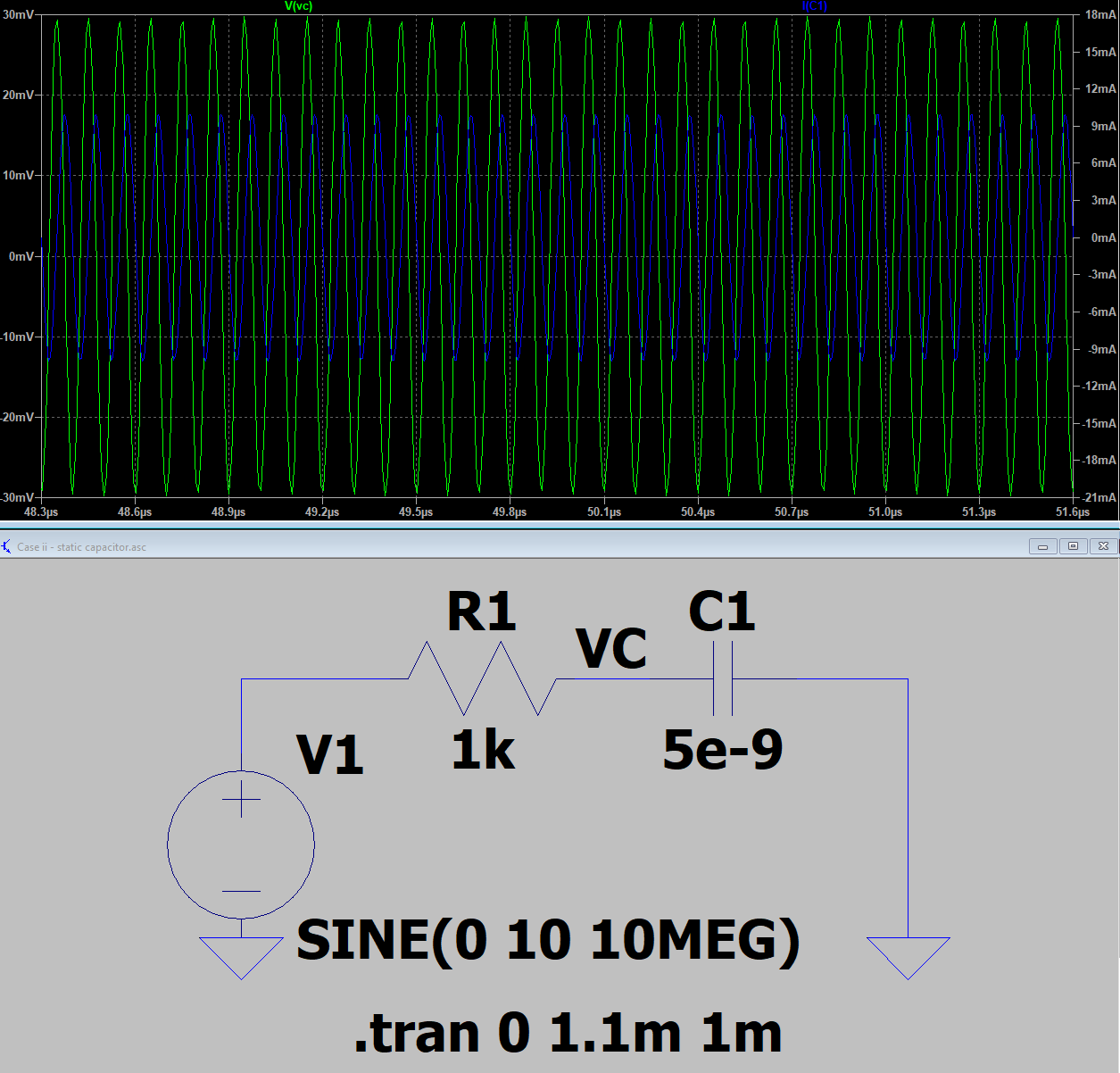1120x1073 pixels.
Task: Close the static capacitor schematic window
Action: 1104,546
